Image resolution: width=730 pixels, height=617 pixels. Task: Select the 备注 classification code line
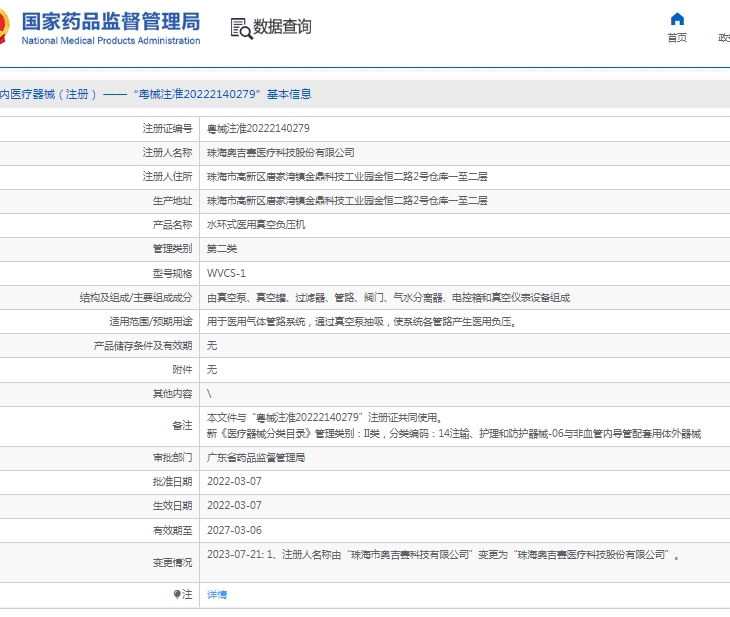[x=454, y=434]
